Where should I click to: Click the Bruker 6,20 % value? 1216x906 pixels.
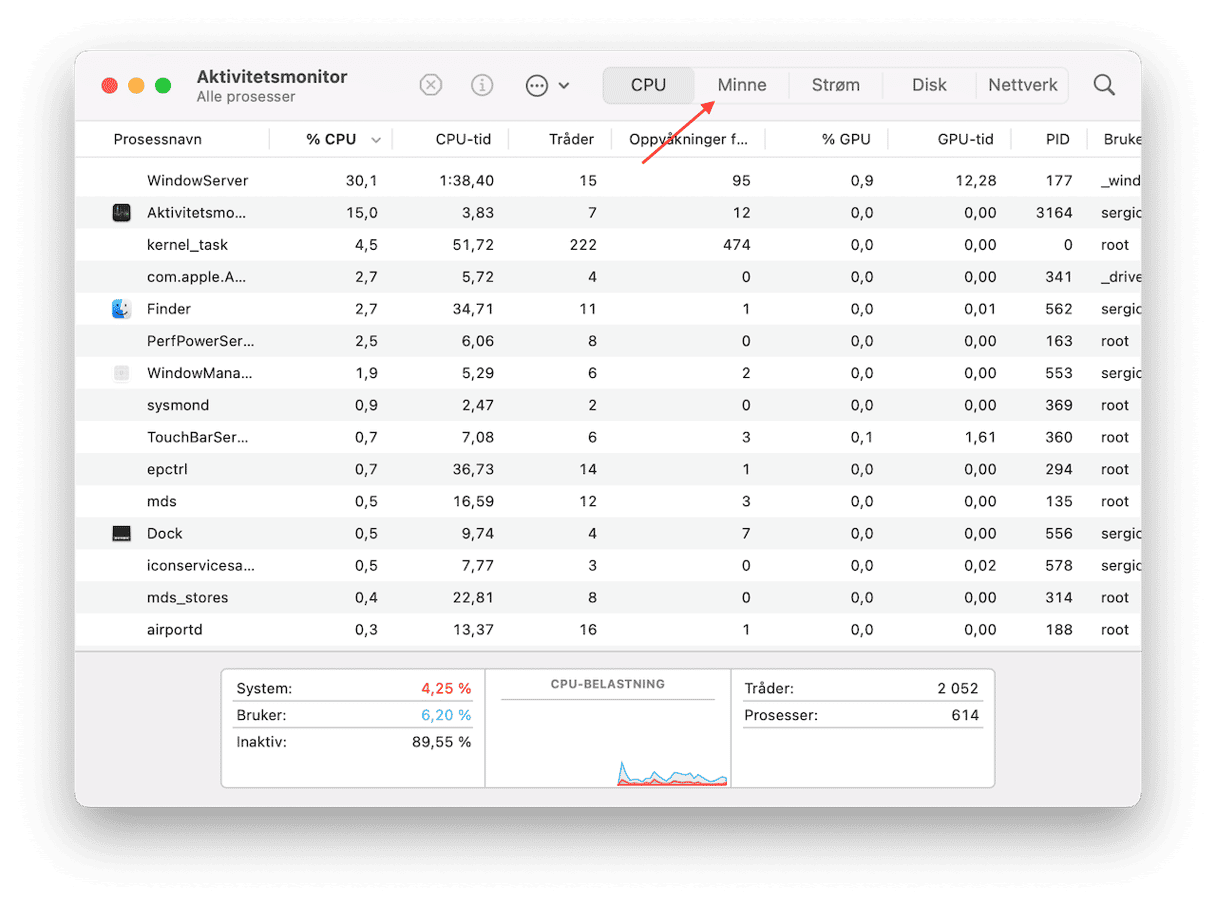tap(446, 715)
